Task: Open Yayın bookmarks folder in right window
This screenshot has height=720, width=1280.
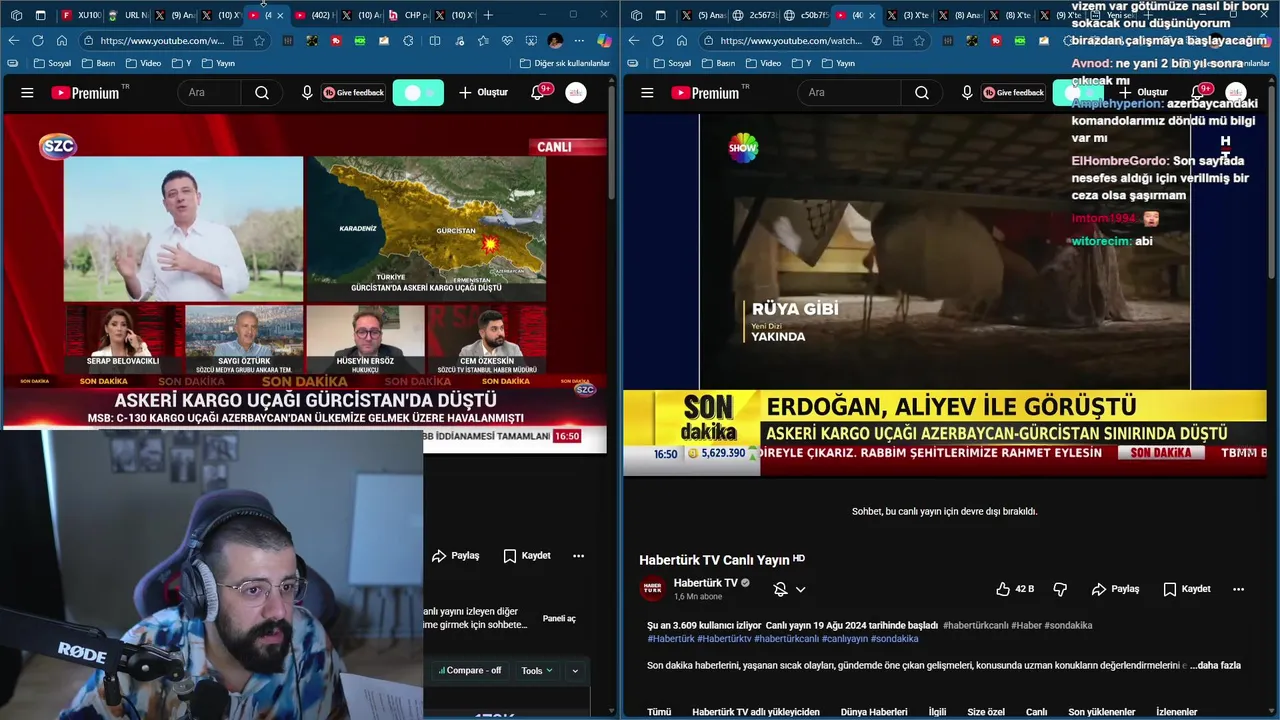Action: click(x=838, y=63)
